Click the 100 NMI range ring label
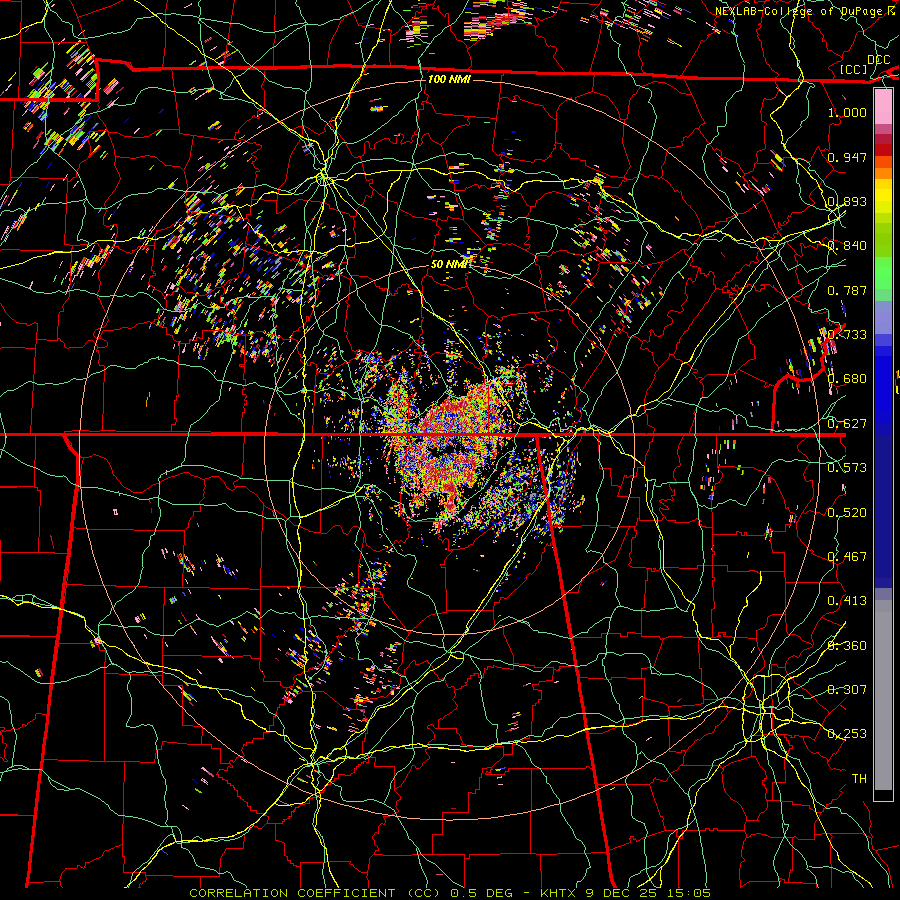Viewport: 900px width, 900px height. [449, 79]
